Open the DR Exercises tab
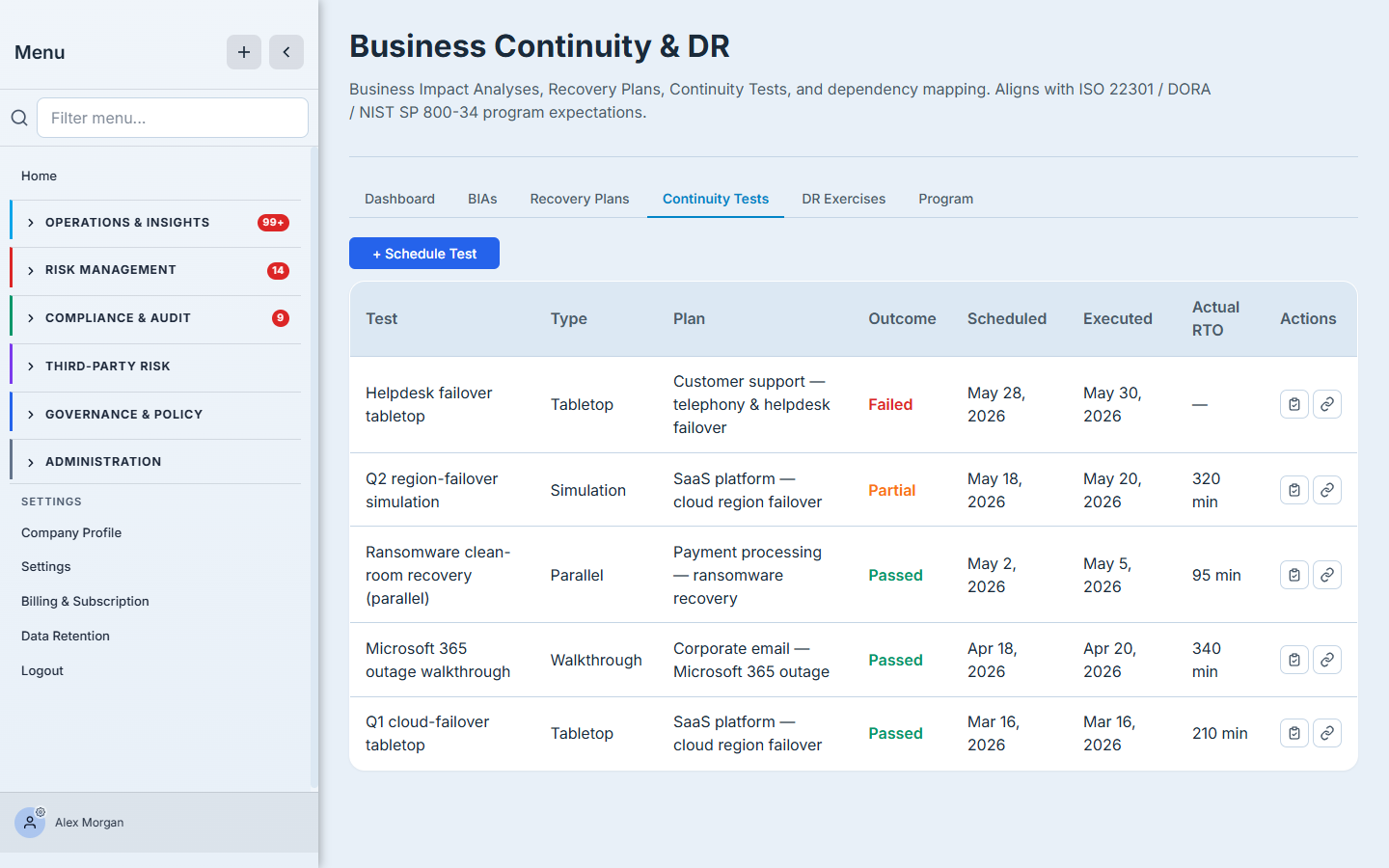The image size is (1389, 868). coord(844,199)
